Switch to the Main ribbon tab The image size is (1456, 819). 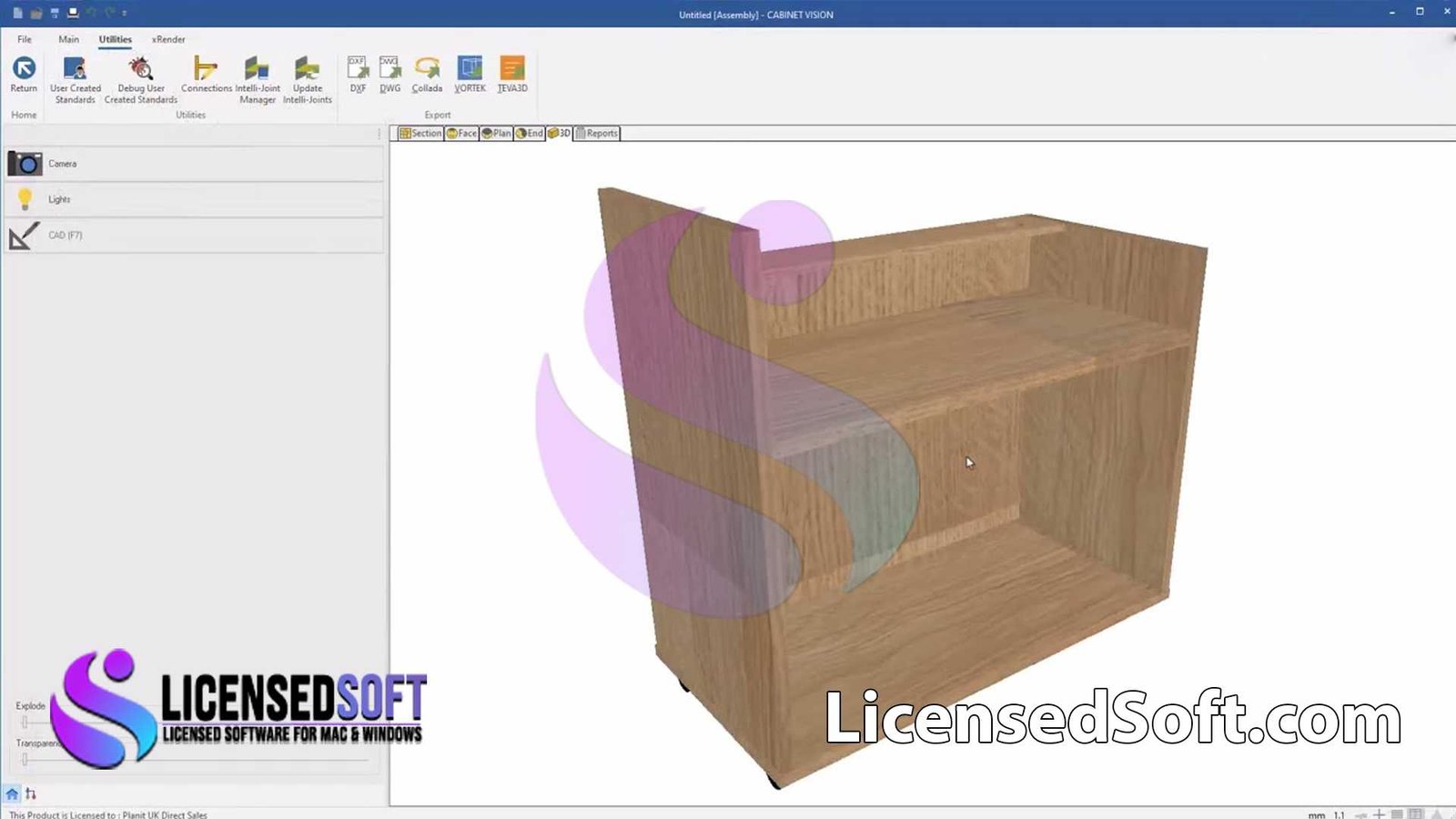click(69, 39)
